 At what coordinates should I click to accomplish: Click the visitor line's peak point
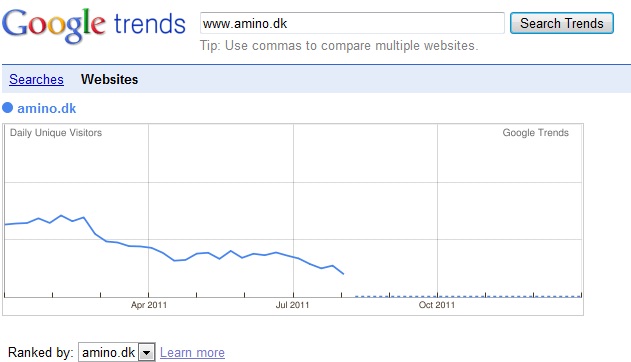[x=61, y=216]
